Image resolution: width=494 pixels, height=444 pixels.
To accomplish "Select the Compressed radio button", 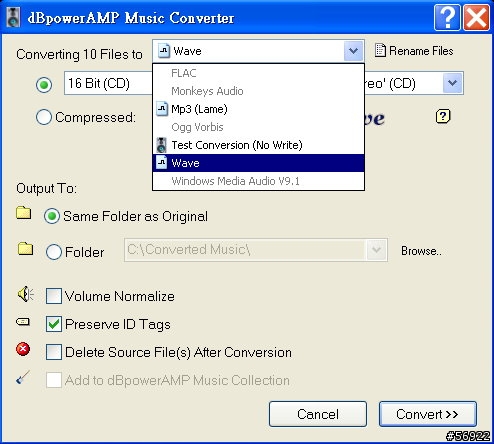I will point(44,117).
